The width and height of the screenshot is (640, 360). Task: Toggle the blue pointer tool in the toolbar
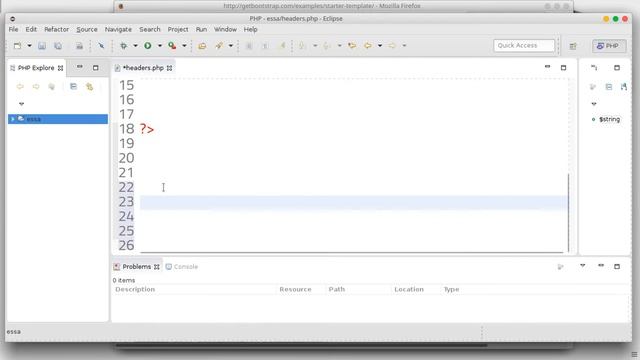pos(101,46)
